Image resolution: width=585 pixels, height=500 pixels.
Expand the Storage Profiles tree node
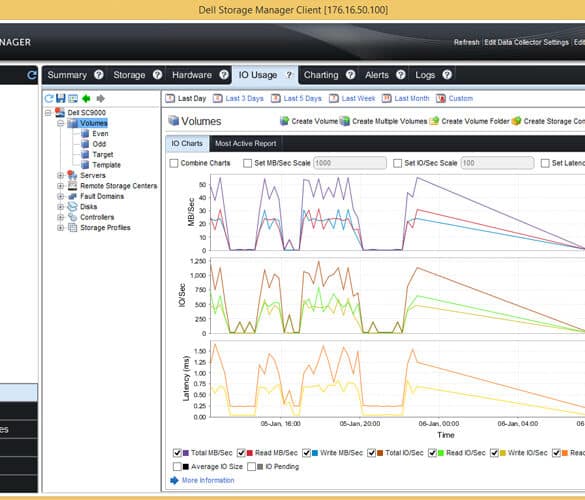point(60,228)
